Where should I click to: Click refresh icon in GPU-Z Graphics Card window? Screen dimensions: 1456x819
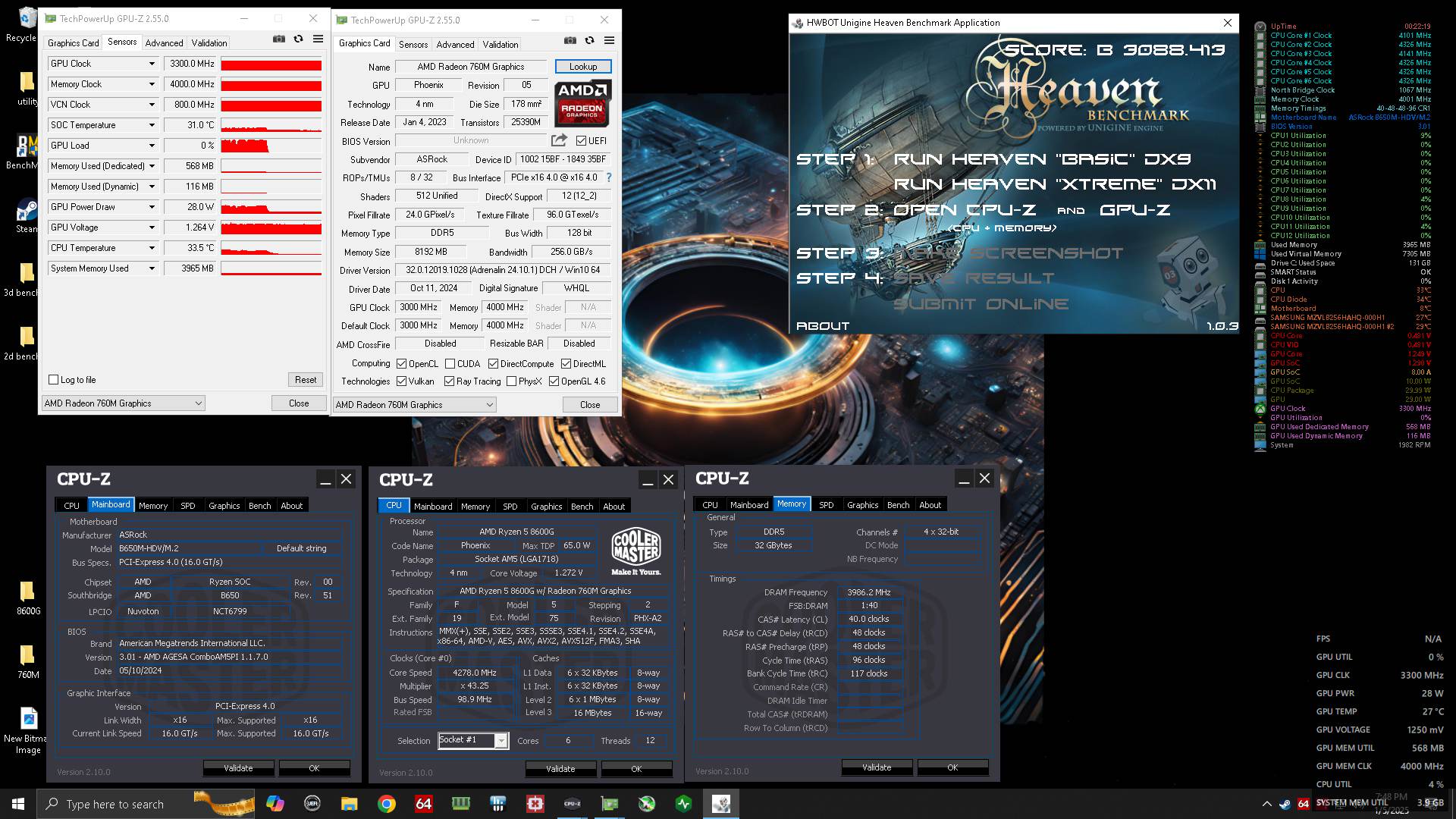tap(589, 40)
